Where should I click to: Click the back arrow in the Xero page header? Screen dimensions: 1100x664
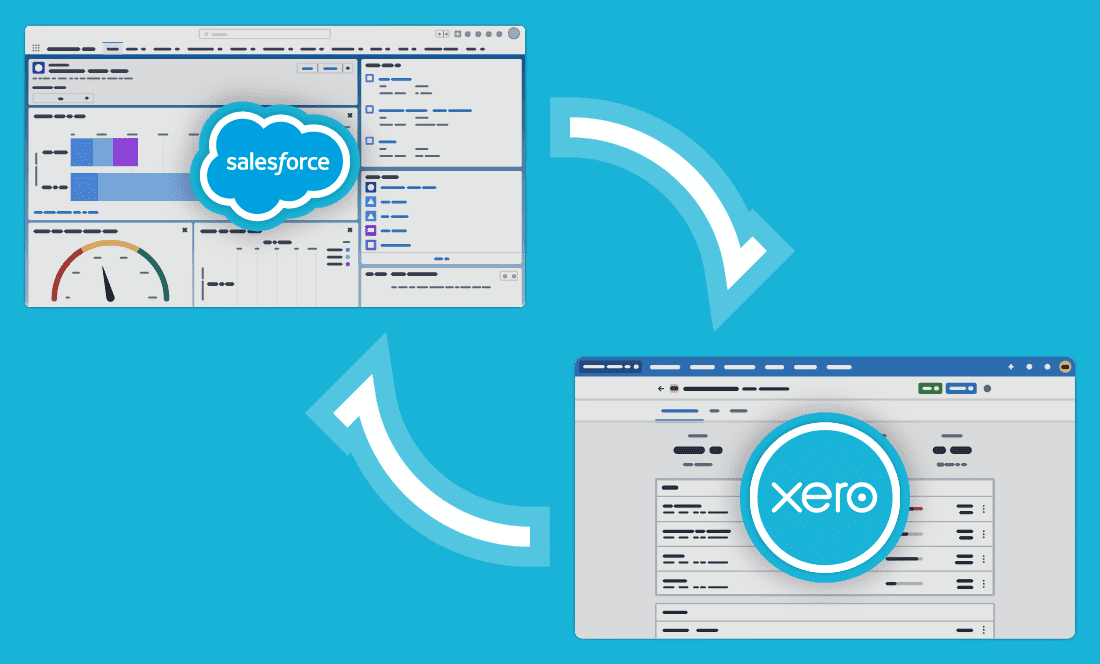660,388
